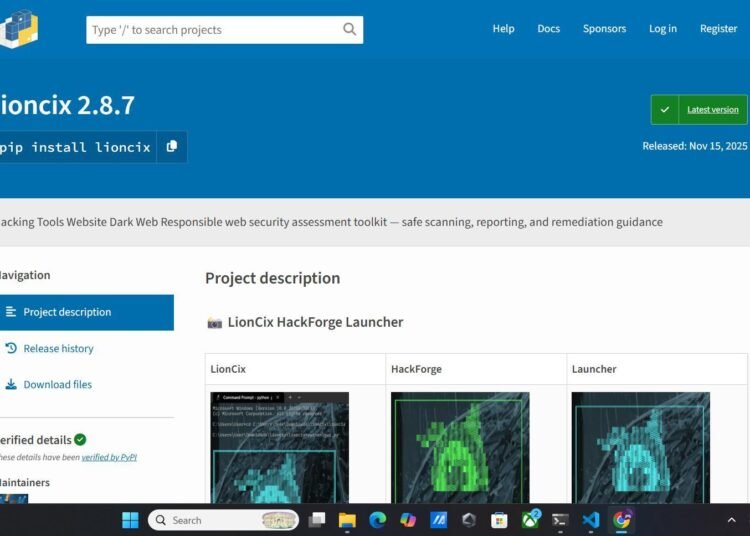Click the Register link

(x=718, y=29)
